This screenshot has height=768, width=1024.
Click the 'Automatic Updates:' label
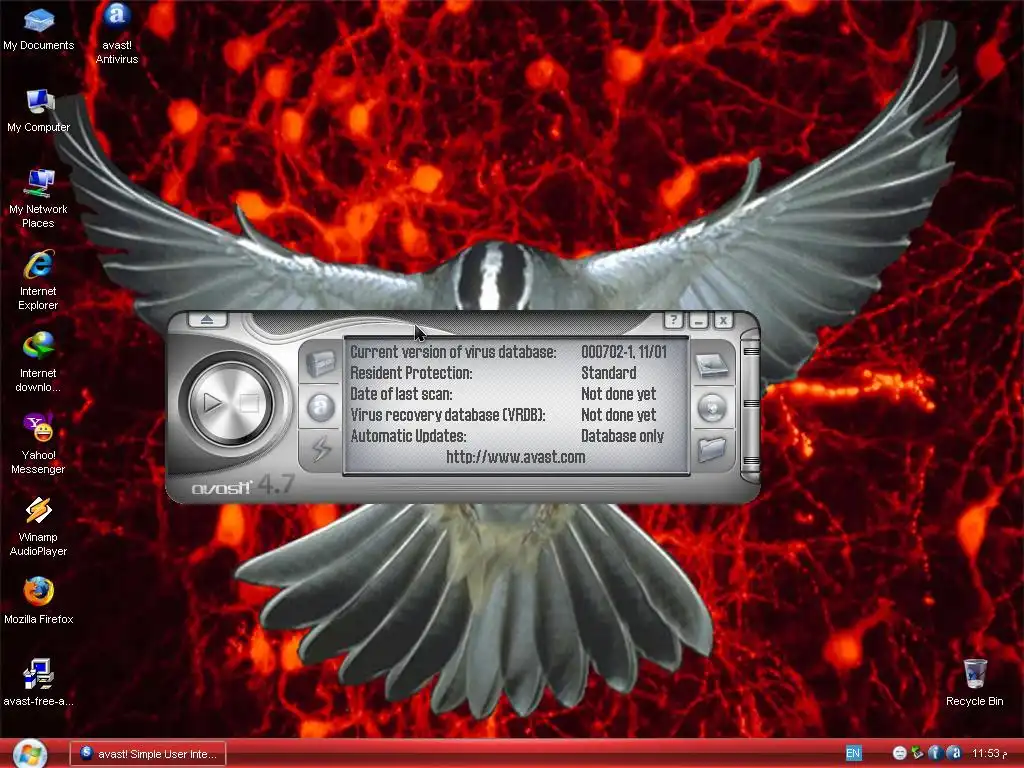tap(408, 436)
